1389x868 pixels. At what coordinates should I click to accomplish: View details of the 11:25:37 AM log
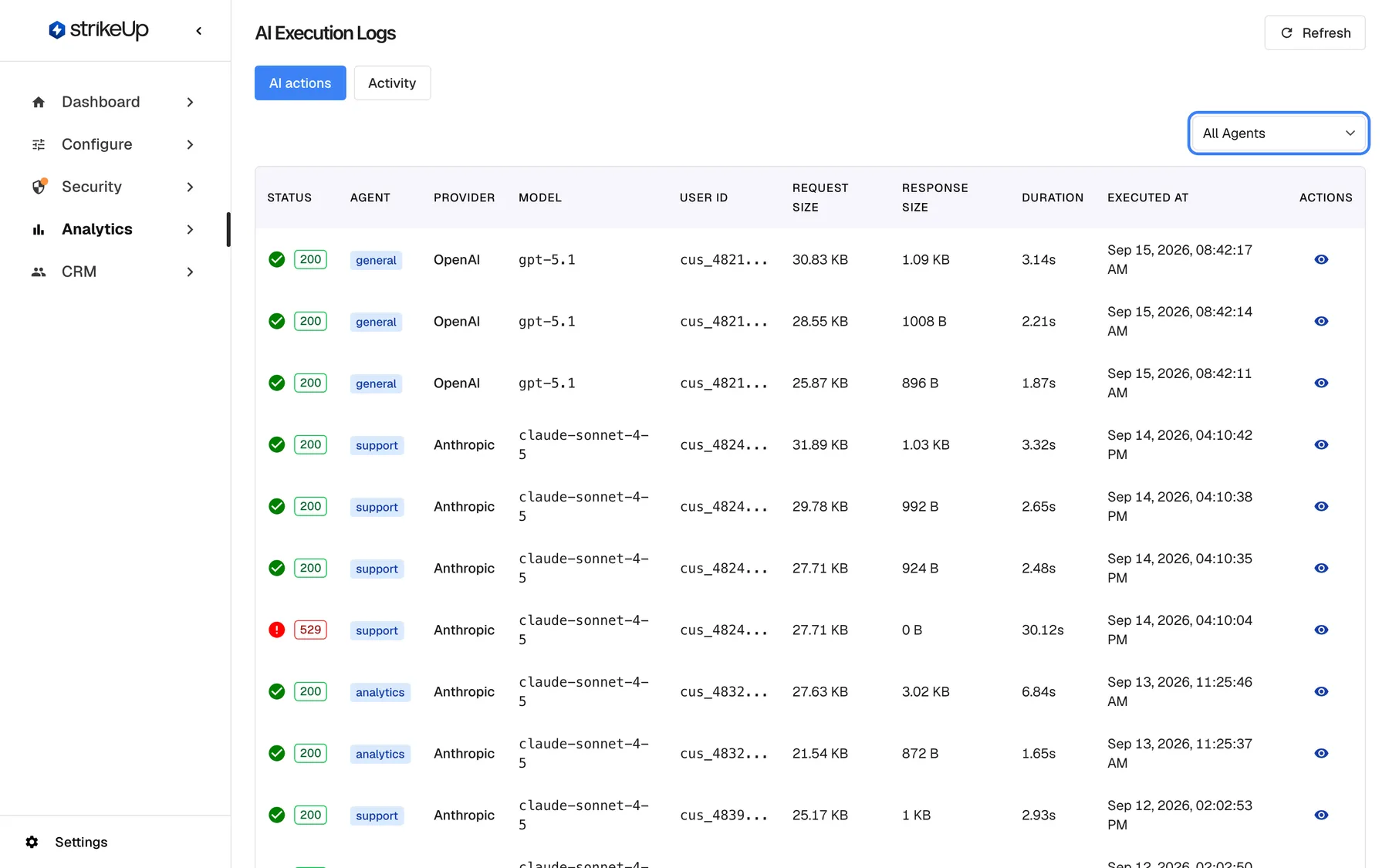[x=1321, y=753]
